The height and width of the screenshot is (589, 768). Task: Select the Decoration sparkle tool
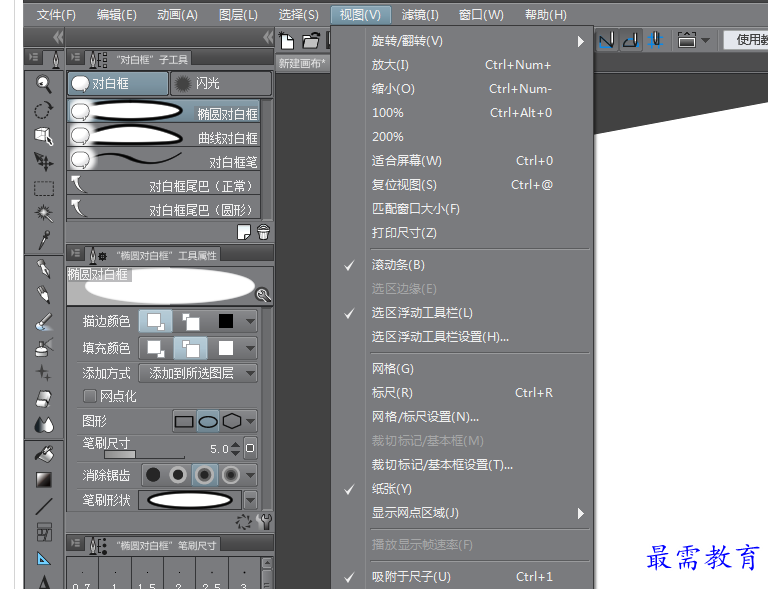pos(44,373)
